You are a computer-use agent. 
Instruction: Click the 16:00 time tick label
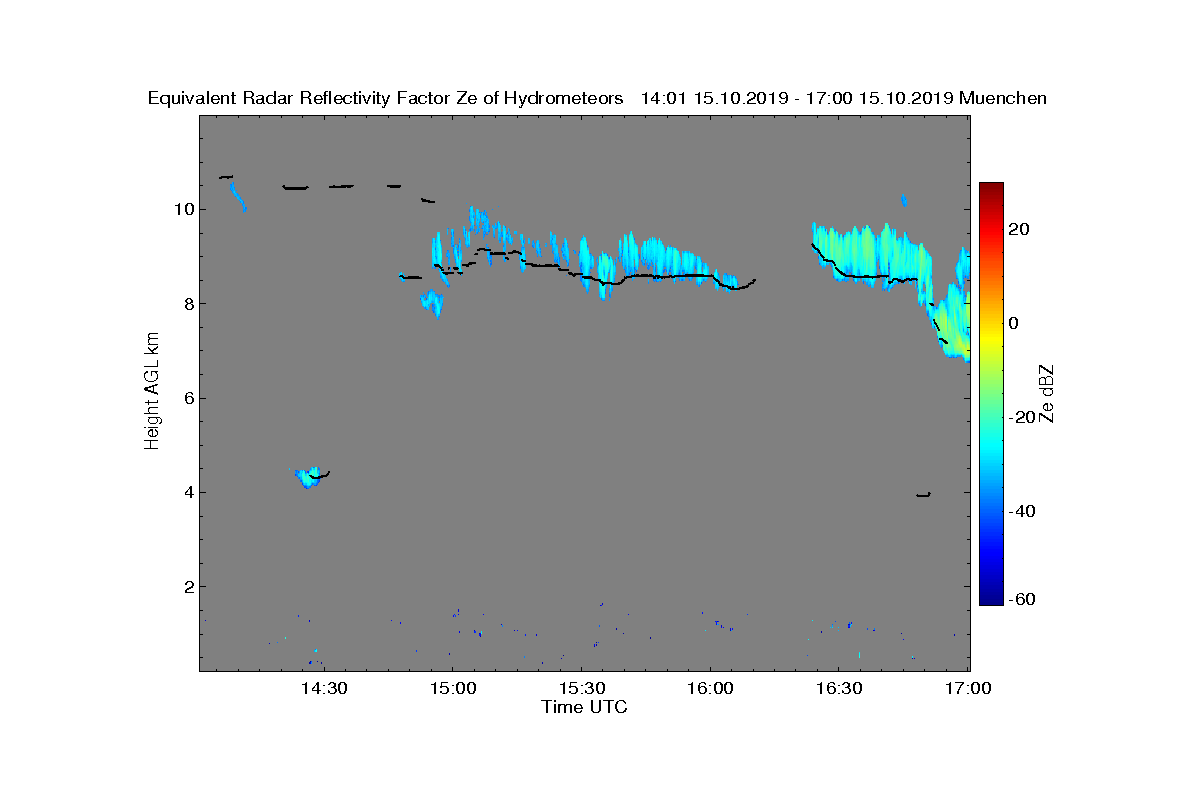[x=710, y=689]
